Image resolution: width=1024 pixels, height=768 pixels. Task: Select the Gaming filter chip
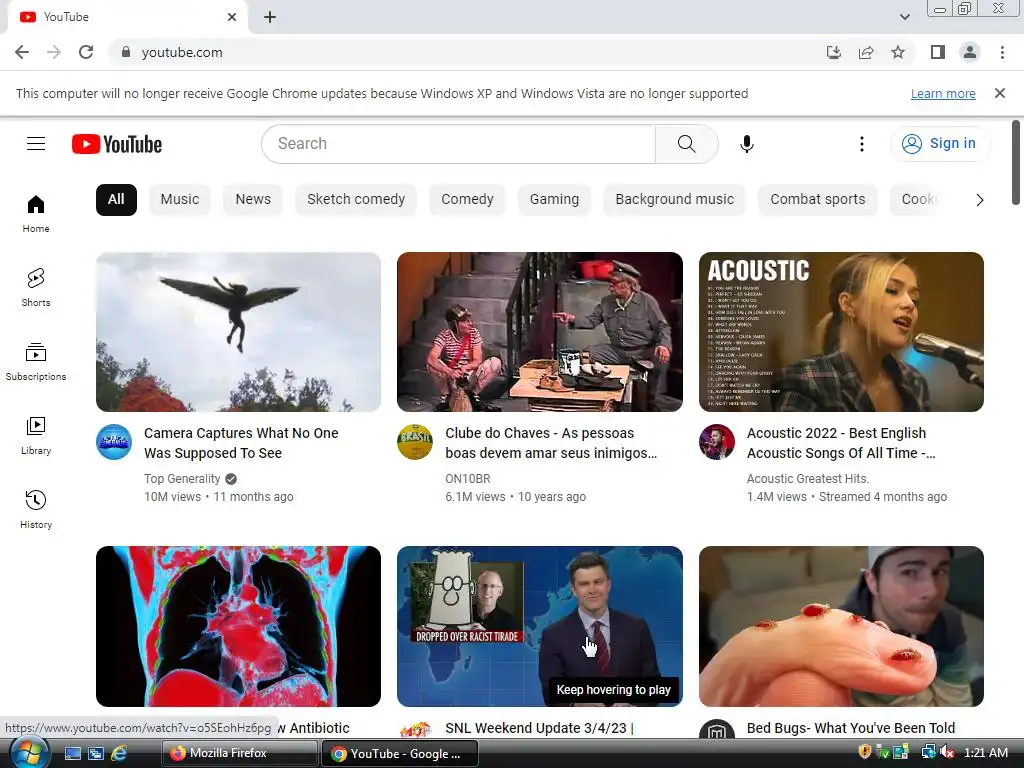coord(554,199)
